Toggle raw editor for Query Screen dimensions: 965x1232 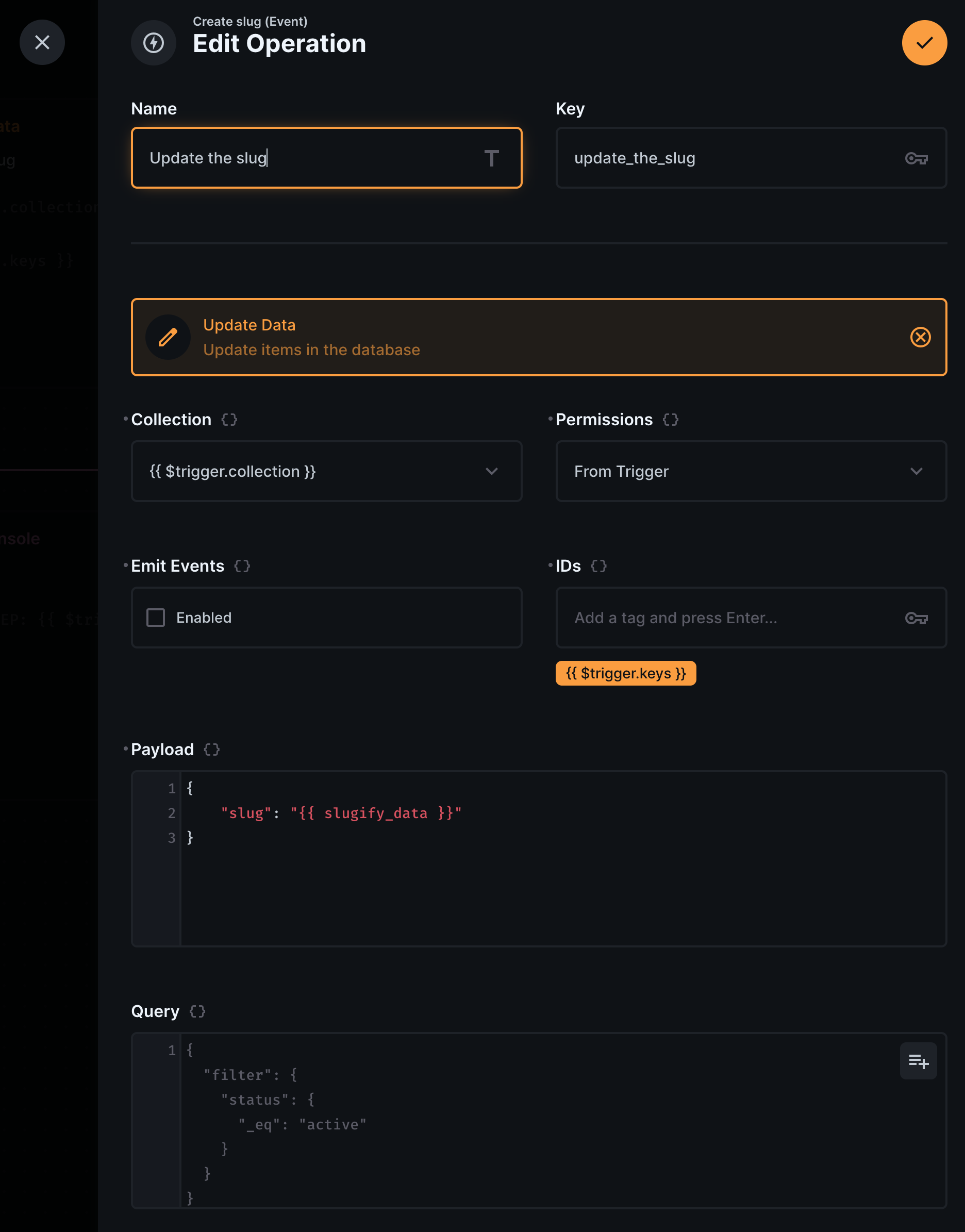[198, 1011]
